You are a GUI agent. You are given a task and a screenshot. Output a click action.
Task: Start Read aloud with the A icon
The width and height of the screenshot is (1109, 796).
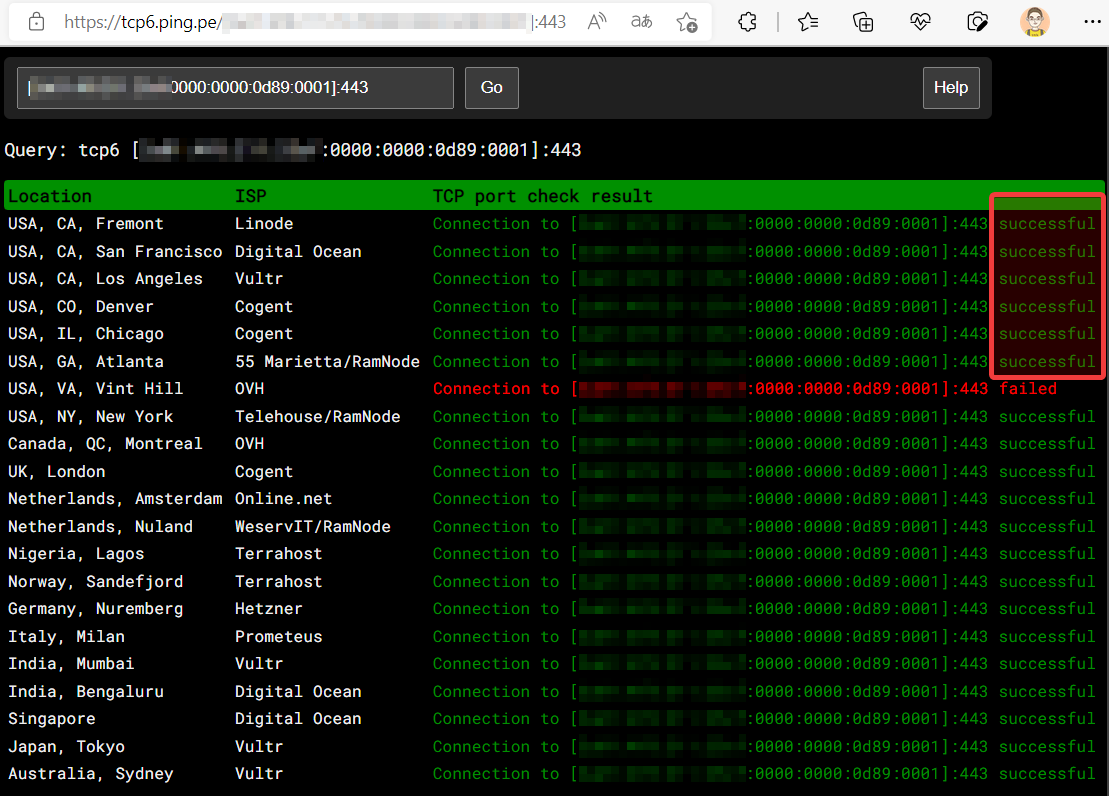coord(596,20)
